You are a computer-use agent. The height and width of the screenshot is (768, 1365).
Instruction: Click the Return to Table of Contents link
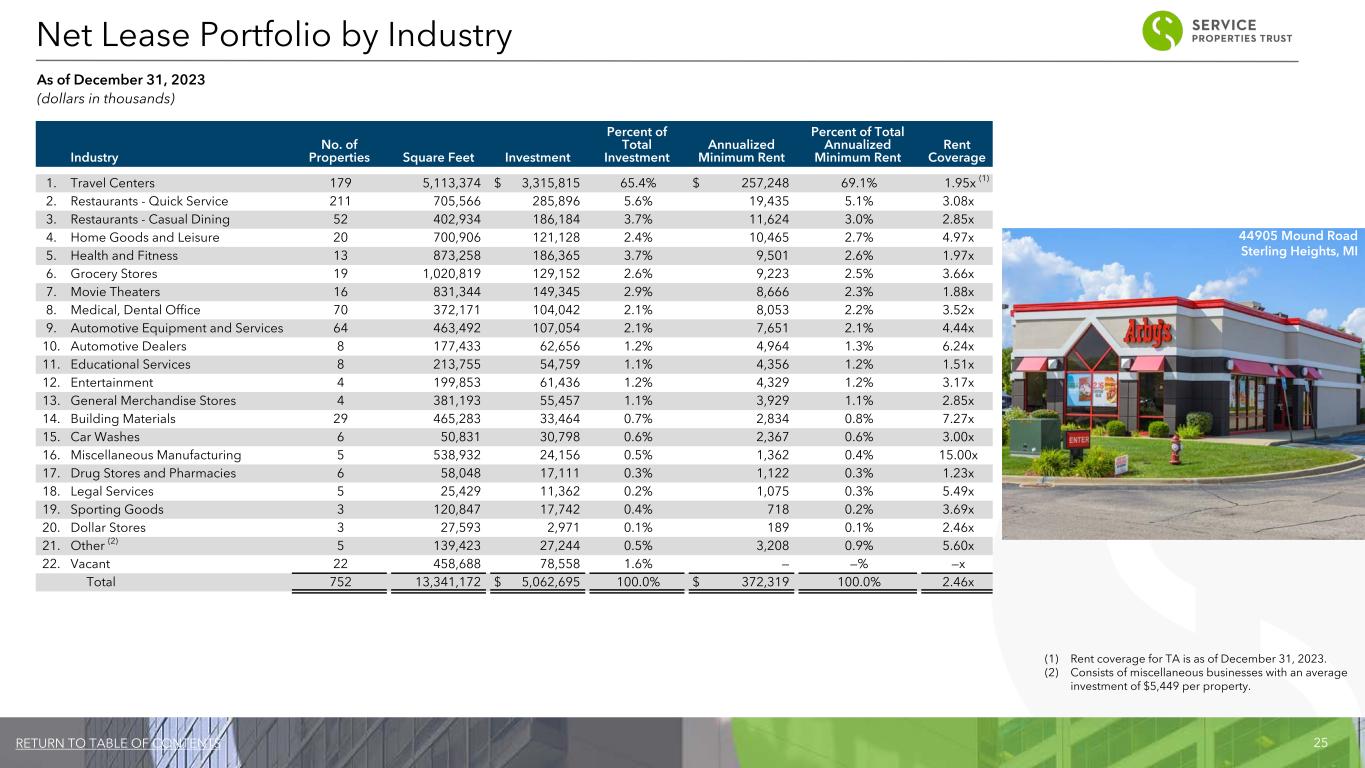pyautogui.click(x=118, y=744)
